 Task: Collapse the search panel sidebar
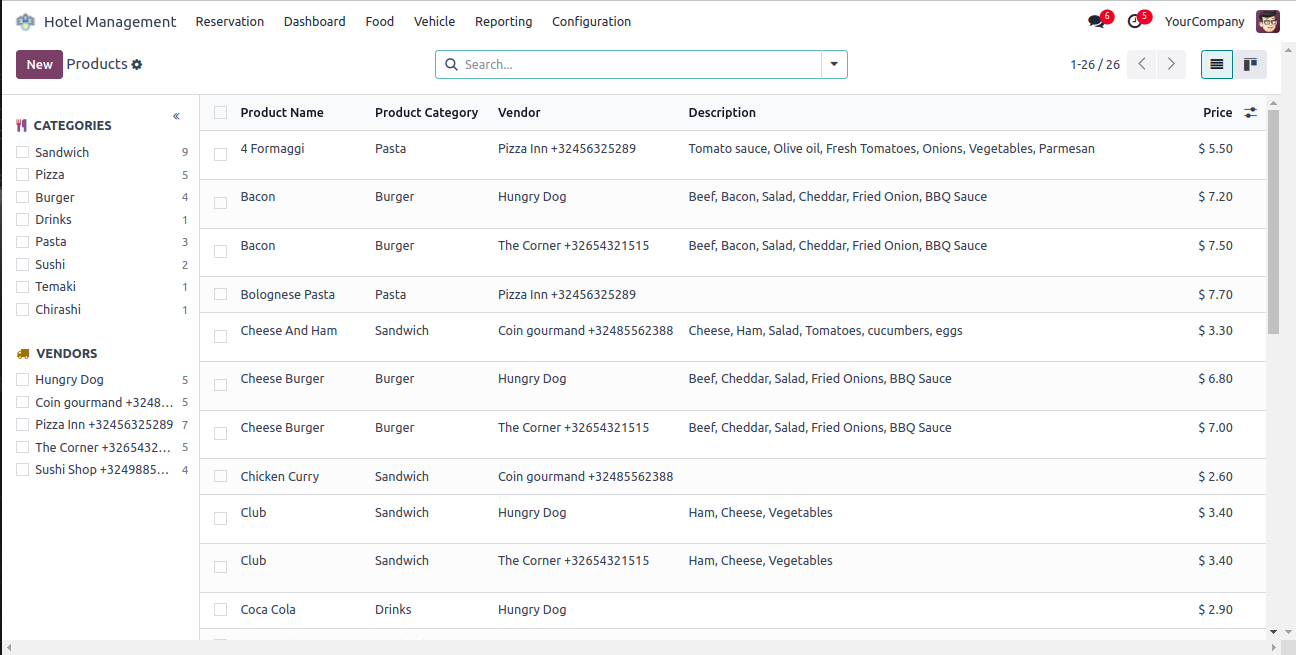tap(176, 116)
